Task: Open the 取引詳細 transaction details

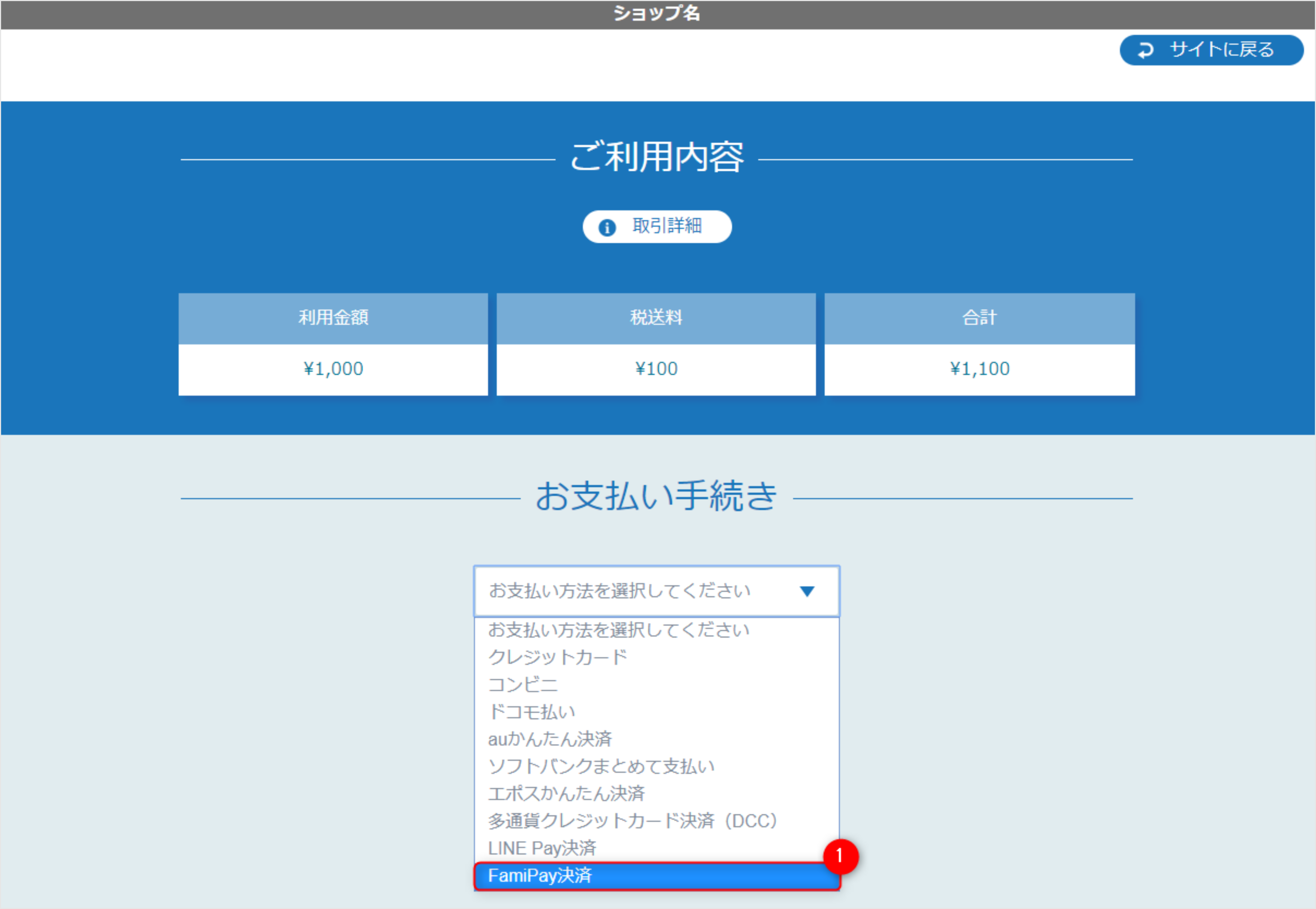Action: 657,226
